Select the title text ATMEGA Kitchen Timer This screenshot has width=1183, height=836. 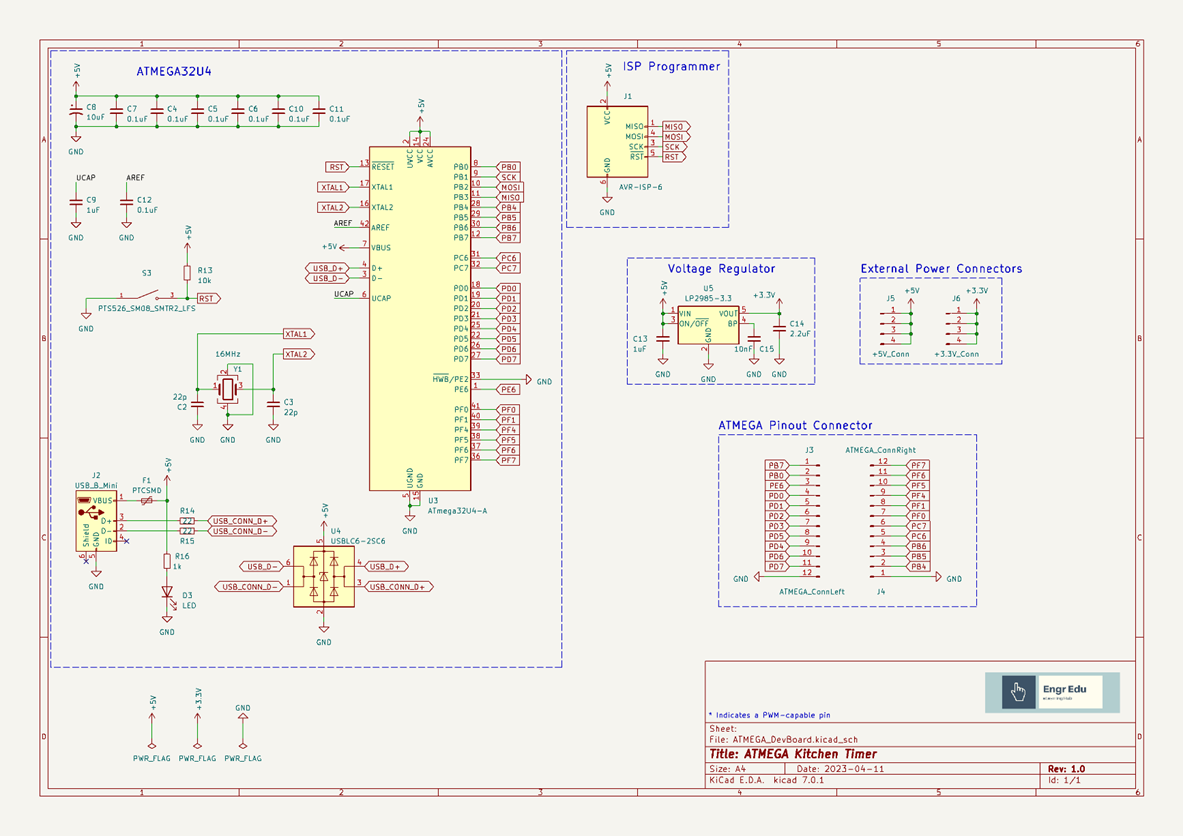[x=792, y=754]
